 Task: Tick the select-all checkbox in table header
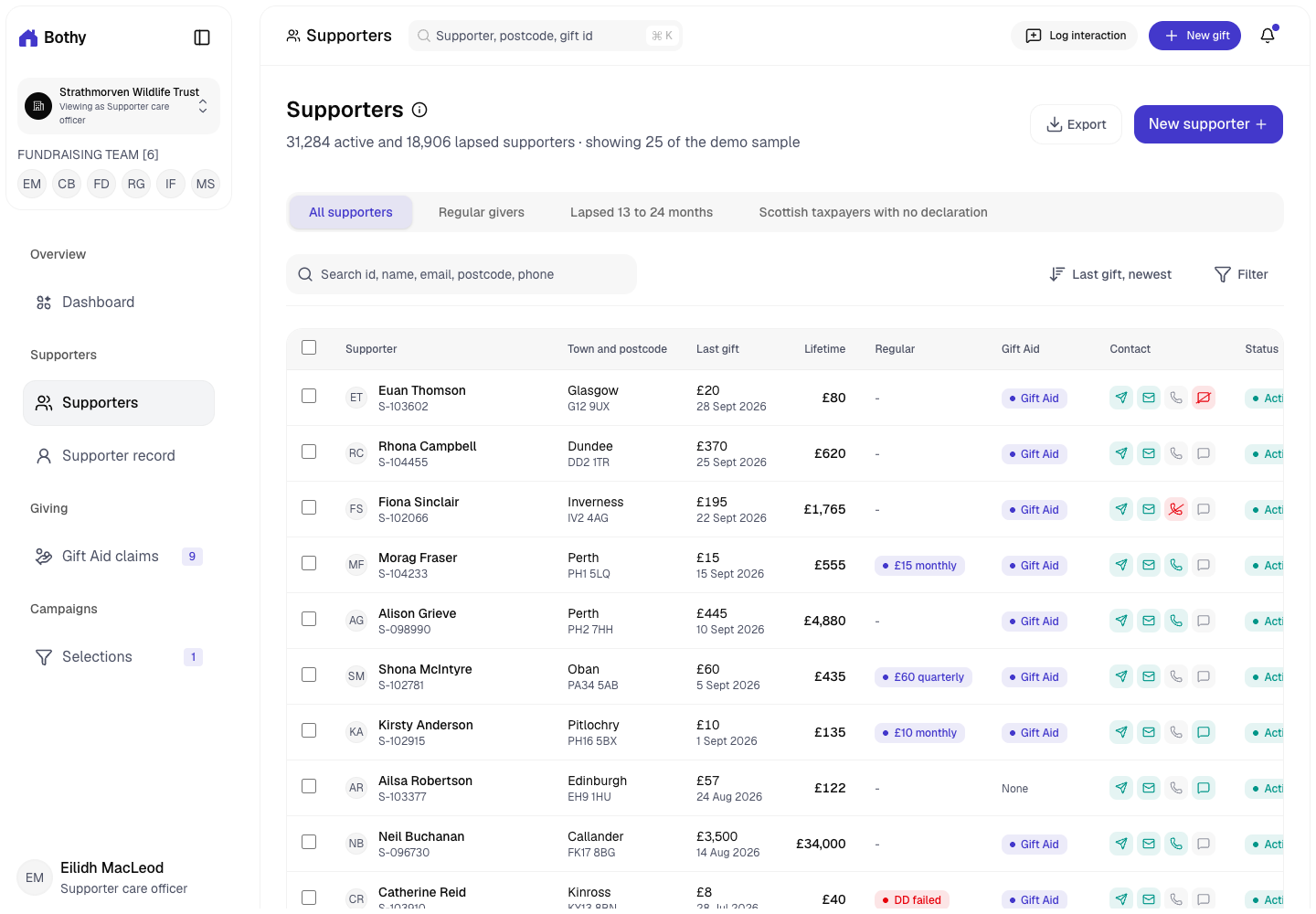pos(309,347)
